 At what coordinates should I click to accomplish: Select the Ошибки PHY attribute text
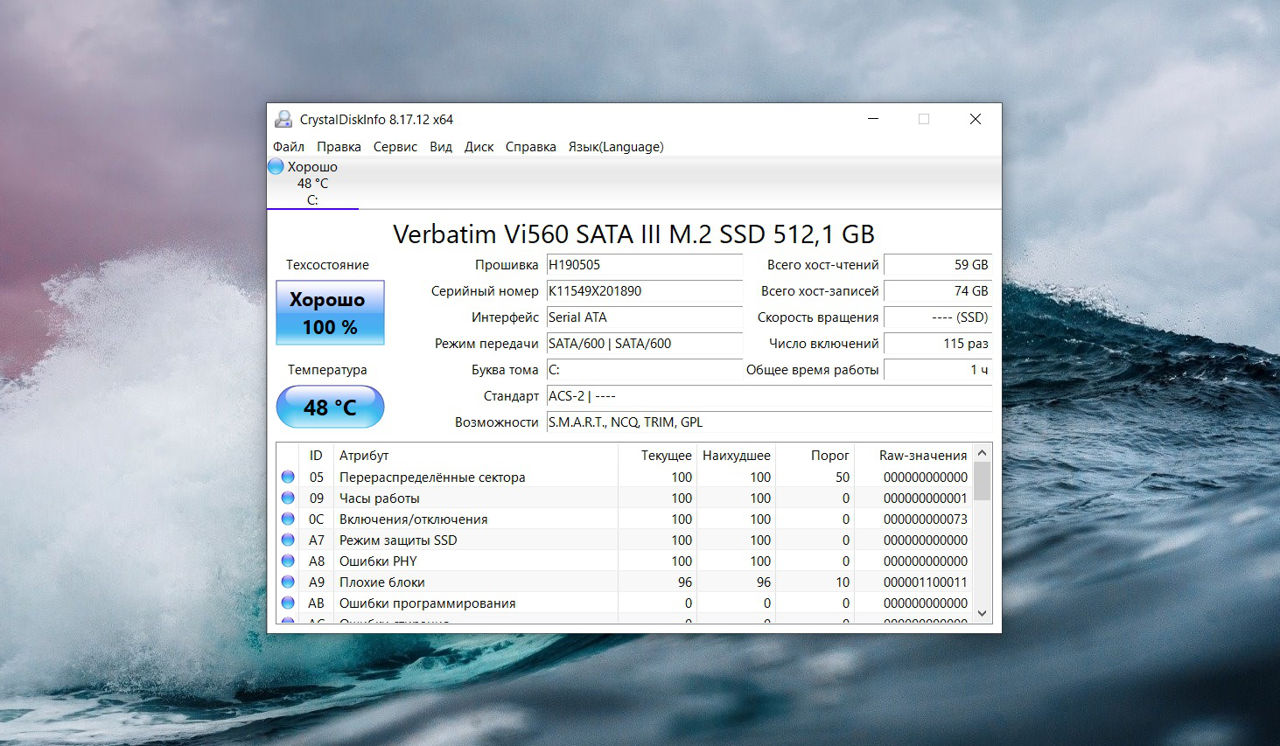click(378, 561)
